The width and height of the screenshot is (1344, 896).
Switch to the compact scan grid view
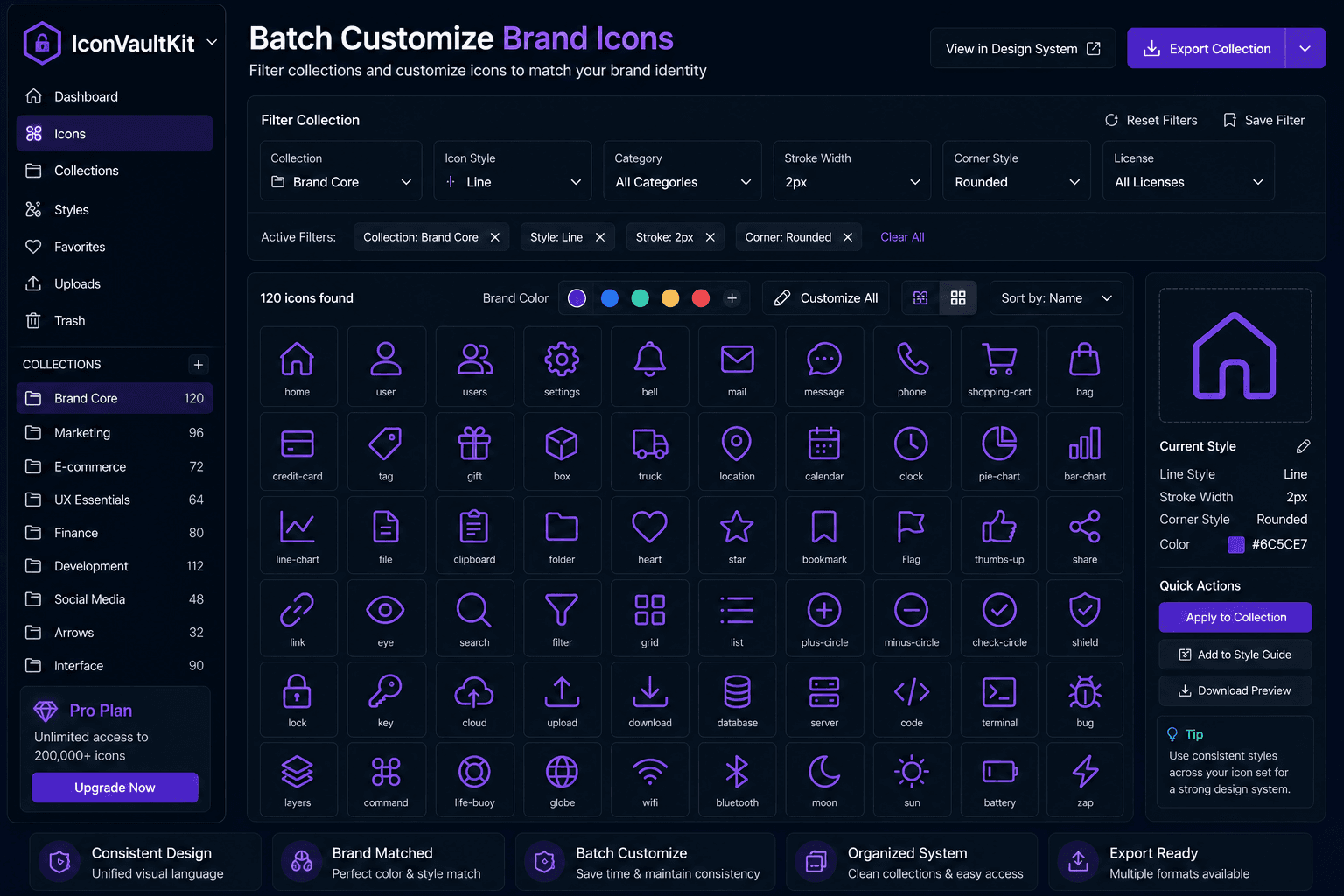(920, 298)
